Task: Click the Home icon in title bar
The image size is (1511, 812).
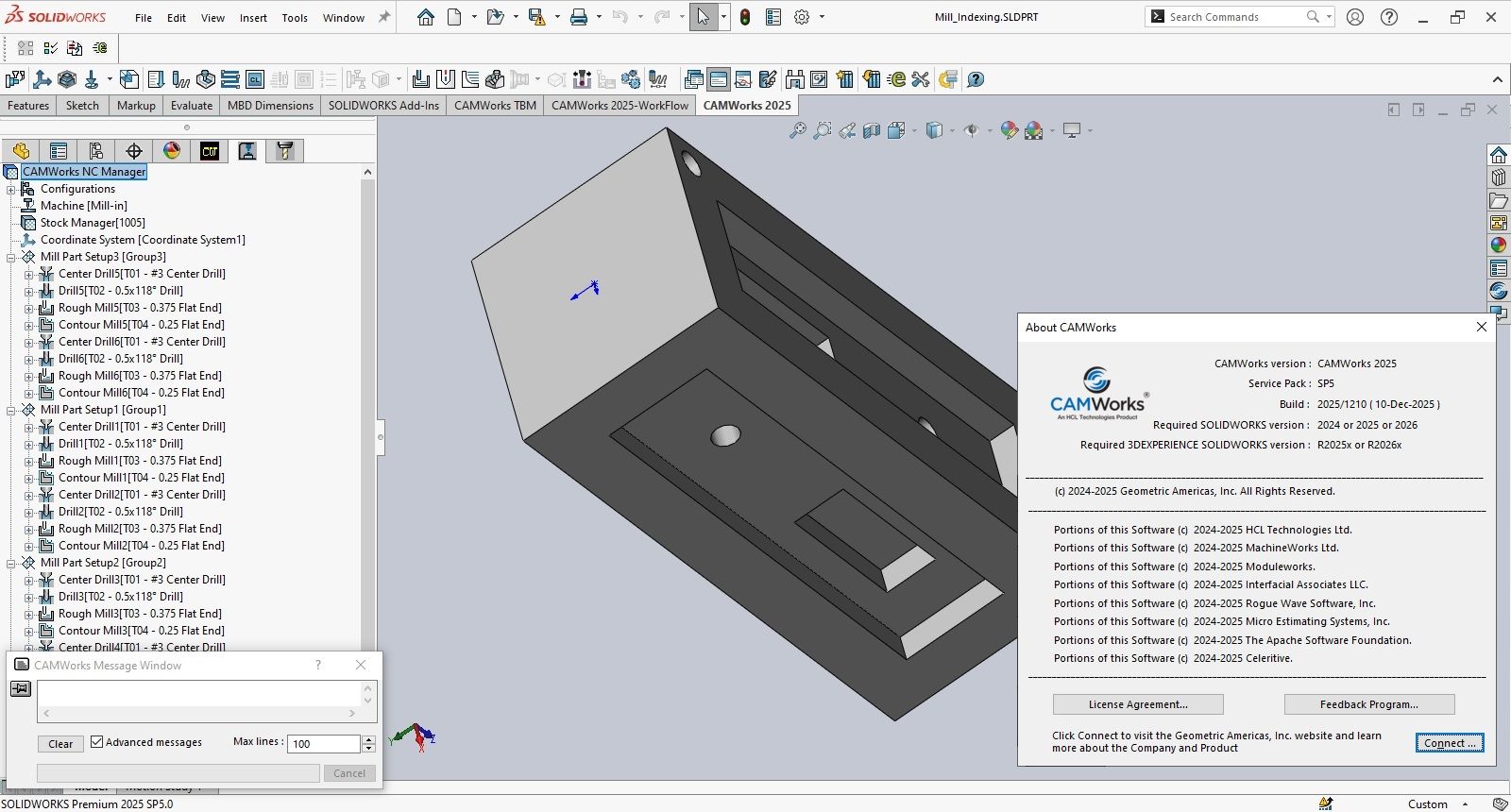Action: click(426, 17)
